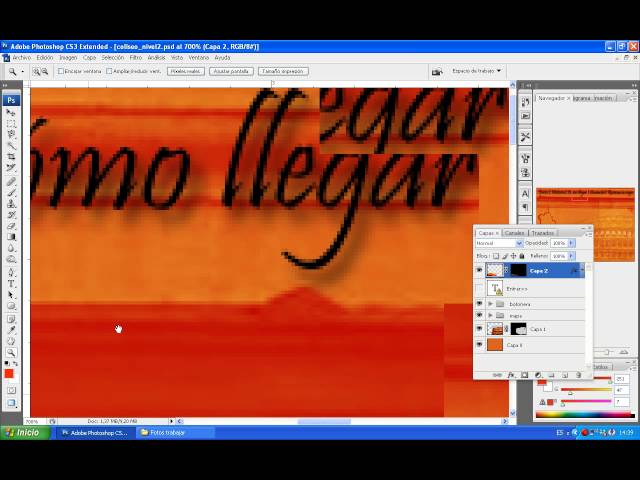This screenshot has width=640, height=480.
Task: Open the Filtro menu
Action: tap(136, 58)
